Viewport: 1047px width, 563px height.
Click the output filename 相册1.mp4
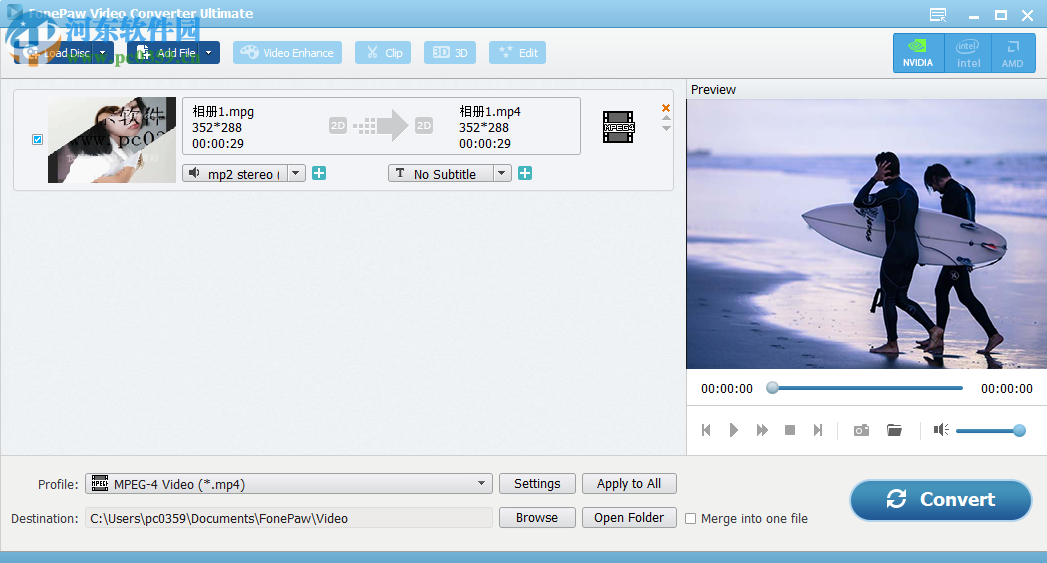click(489, 112)
